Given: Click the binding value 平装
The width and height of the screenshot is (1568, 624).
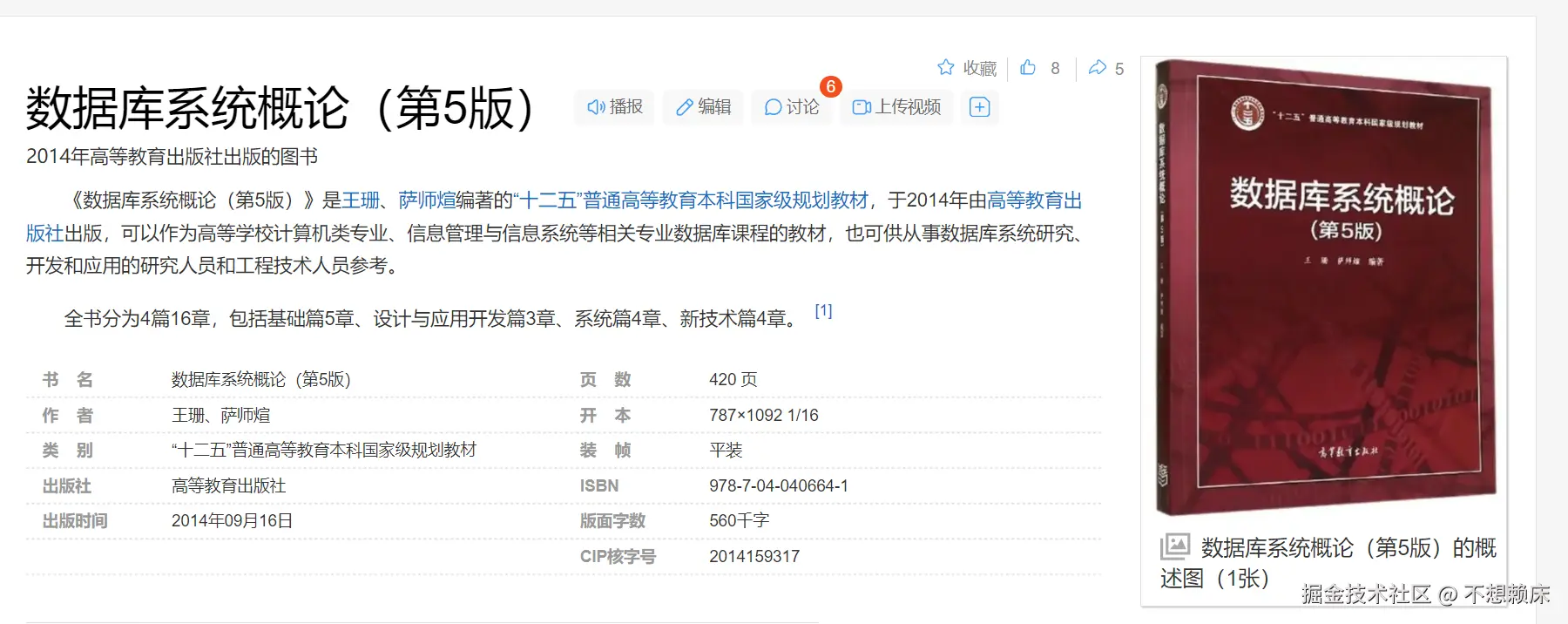Looking at the screenshot, I should 726,451.
